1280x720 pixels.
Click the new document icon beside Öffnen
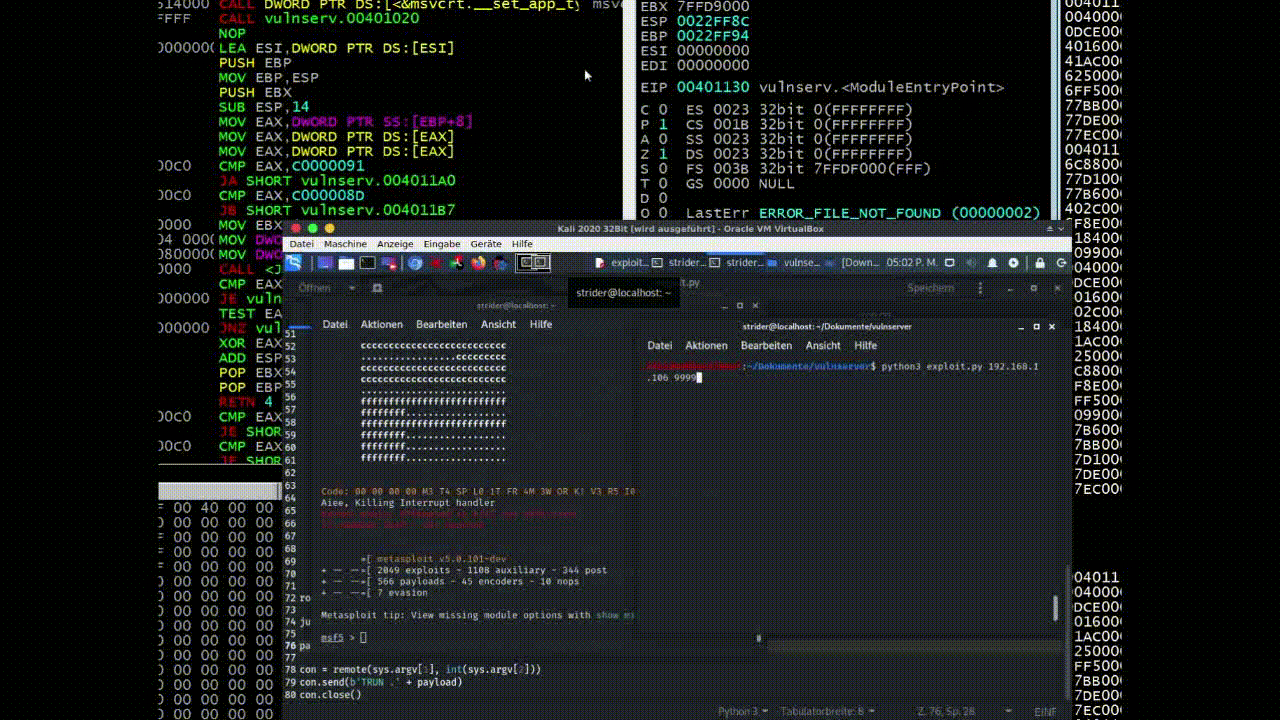pos(377,288)
